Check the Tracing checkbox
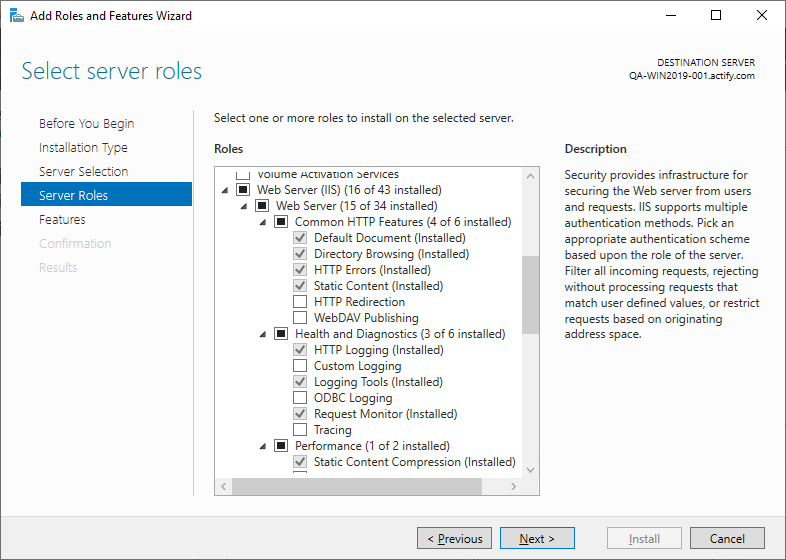 (x=300, y=430)
